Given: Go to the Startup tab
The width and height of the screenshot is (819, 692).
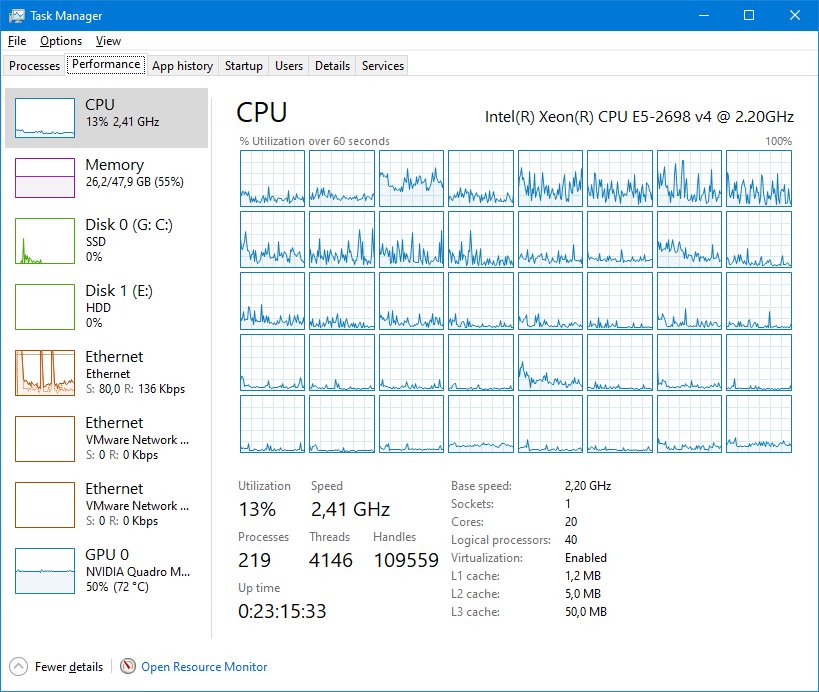Looking at the screenshot, I should click(x=244, y=66).
